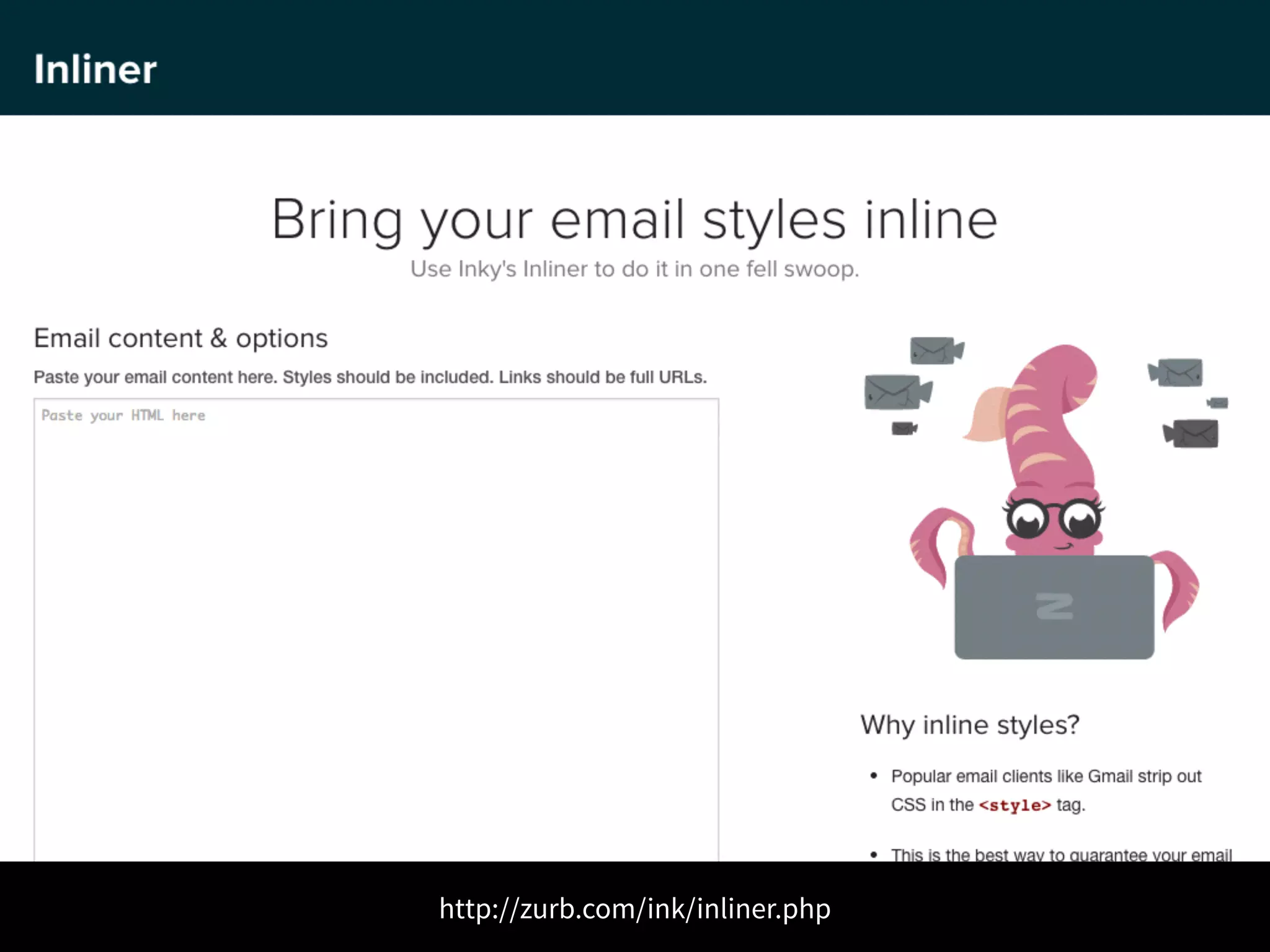
Task: Click the laptop with the Z logo
Action: pyautogui.click(x=1054, y=607)
